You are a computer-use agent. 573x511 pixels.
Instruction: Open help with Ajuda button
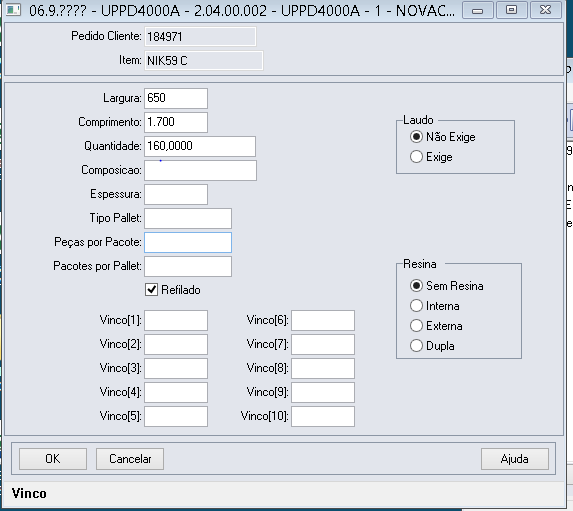click(515, 459)
